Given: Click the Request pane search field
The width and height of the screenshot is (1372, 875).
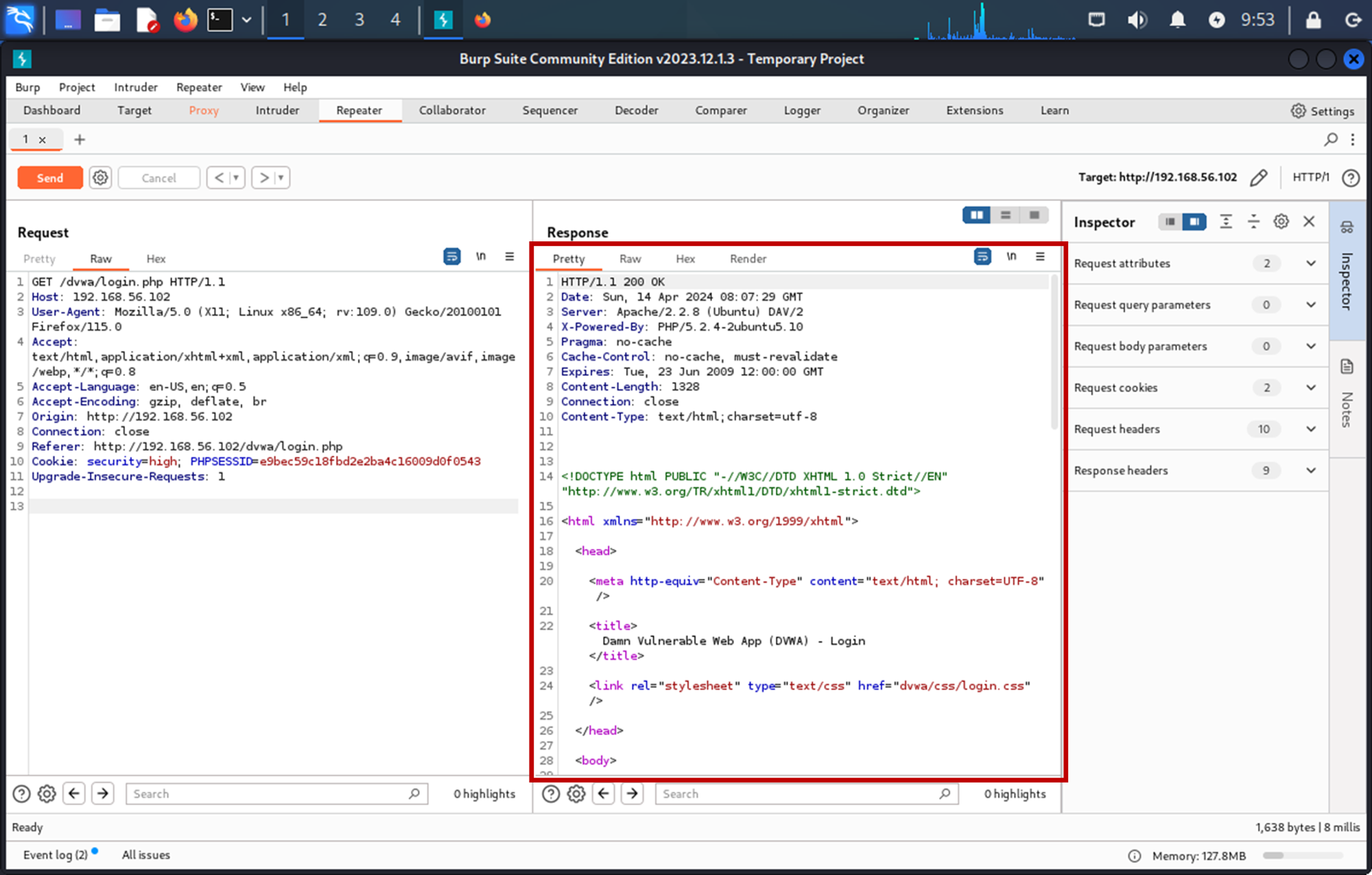Looking at the screenshot, I should 277,793.
